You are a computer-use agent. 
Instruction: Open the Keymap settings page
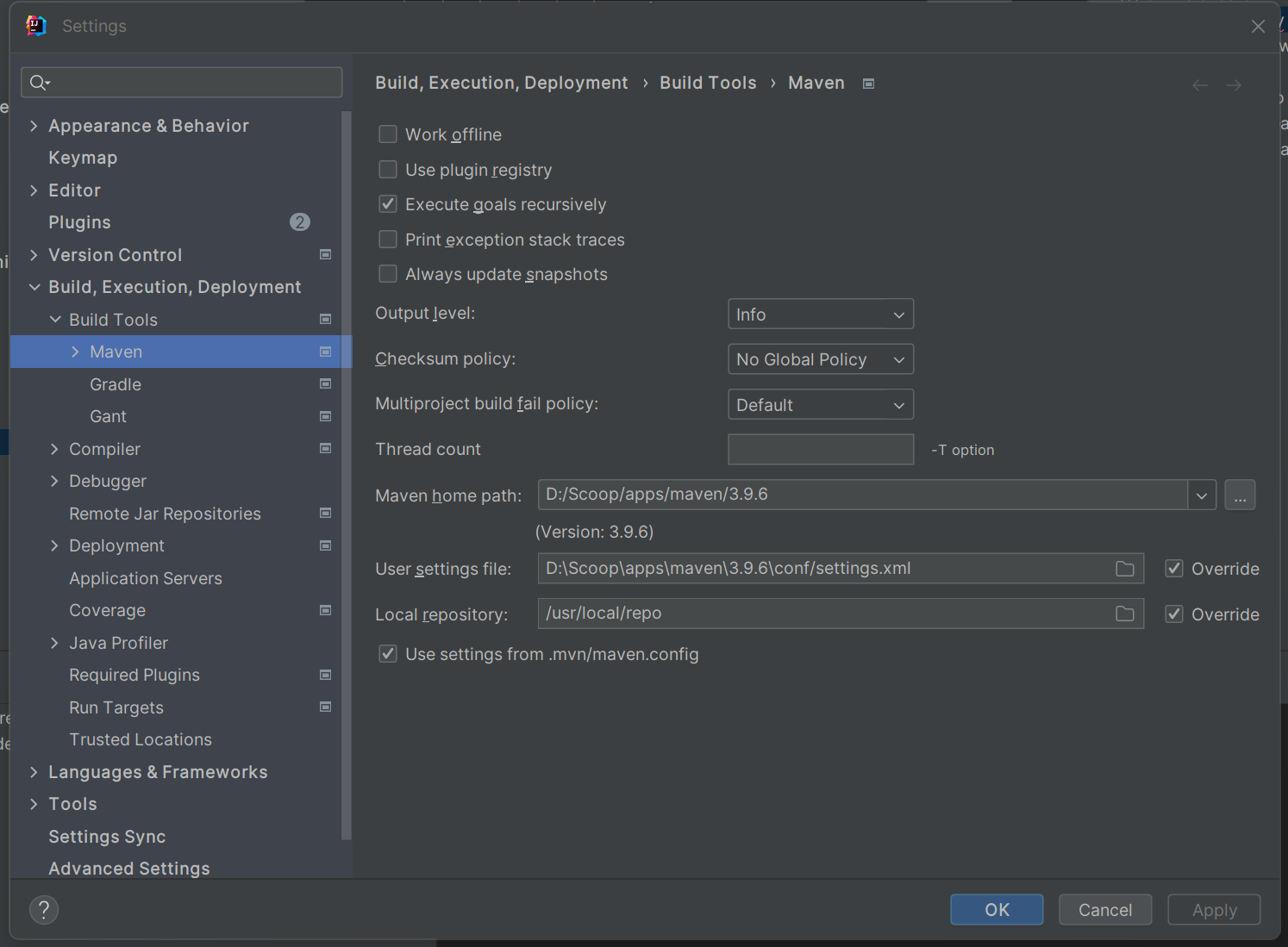(83, 158)
